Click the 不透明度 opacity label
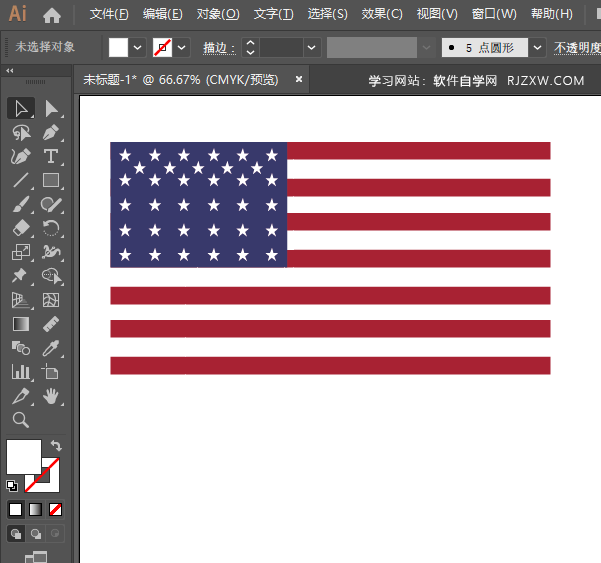The height and width of the screenshot is (563, 601). (577, 47)
